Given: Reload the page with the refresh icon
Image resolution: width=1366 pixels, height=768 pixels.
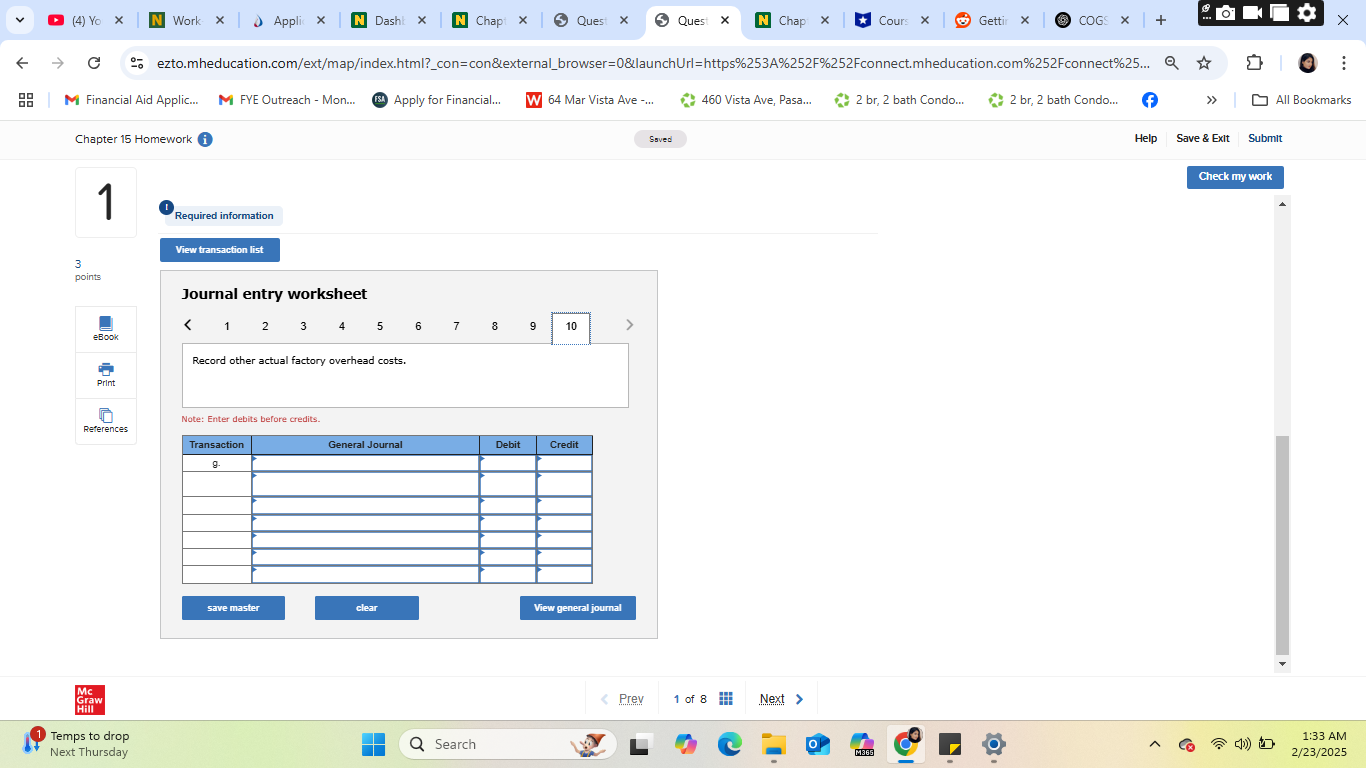Looking at the screenshot, I should 94,63.
